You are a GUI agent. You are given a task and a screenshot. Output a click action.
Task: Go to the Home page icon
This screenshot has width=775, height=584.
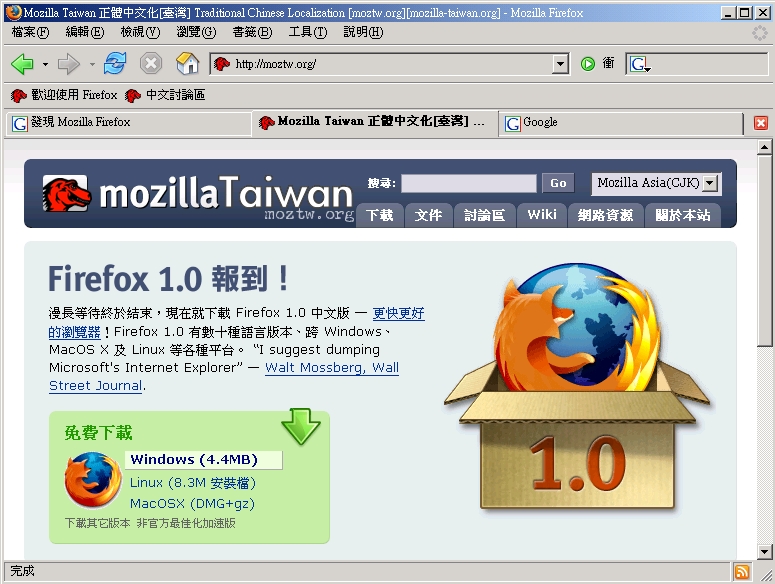pyautogui.click(x=187, y=63)
